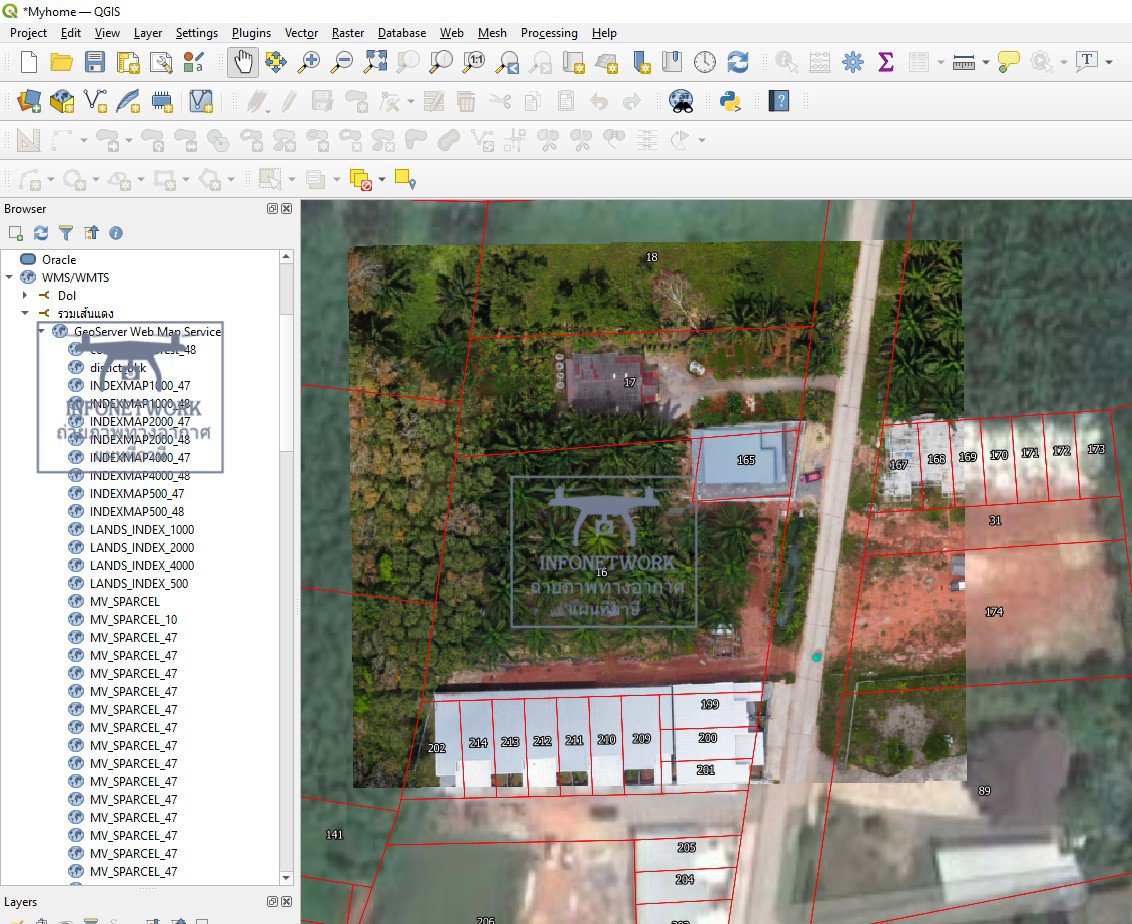Toggle Browser properties info widget
The width and height of the screenshot is (1132, 924).
tap(116, 232)
